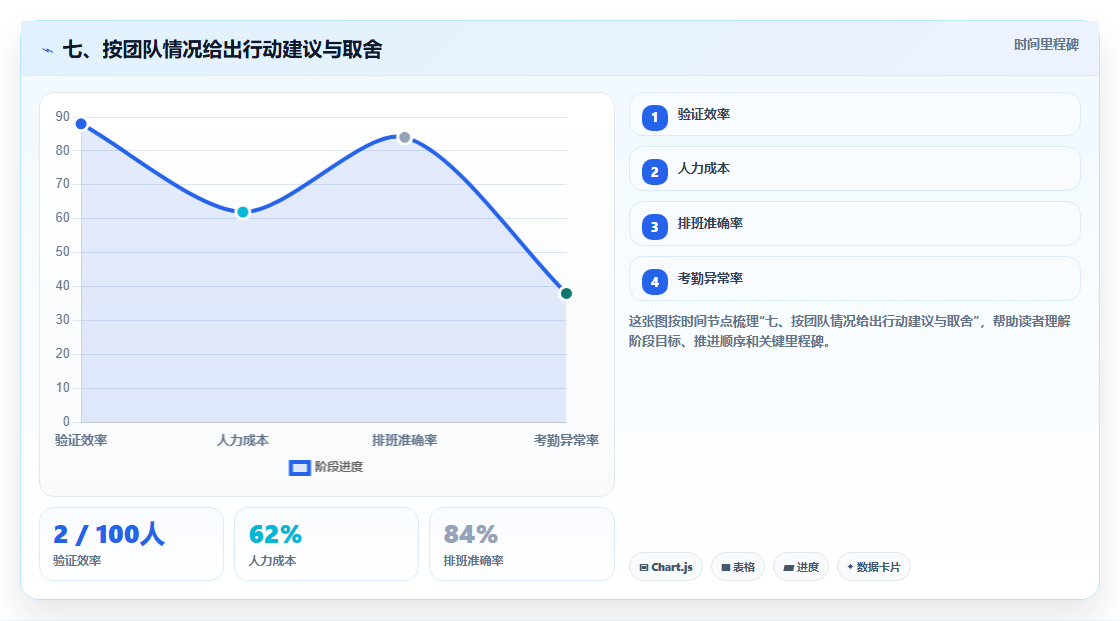This screenshot has width=1120, height=621.
Task: Click the 2 / 100人 stat card
Action: pyautogui.click(x=131, y=545)
